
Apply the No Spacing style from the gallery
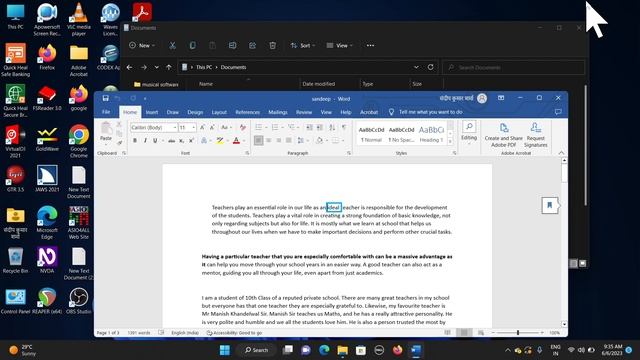click(401, 133)
